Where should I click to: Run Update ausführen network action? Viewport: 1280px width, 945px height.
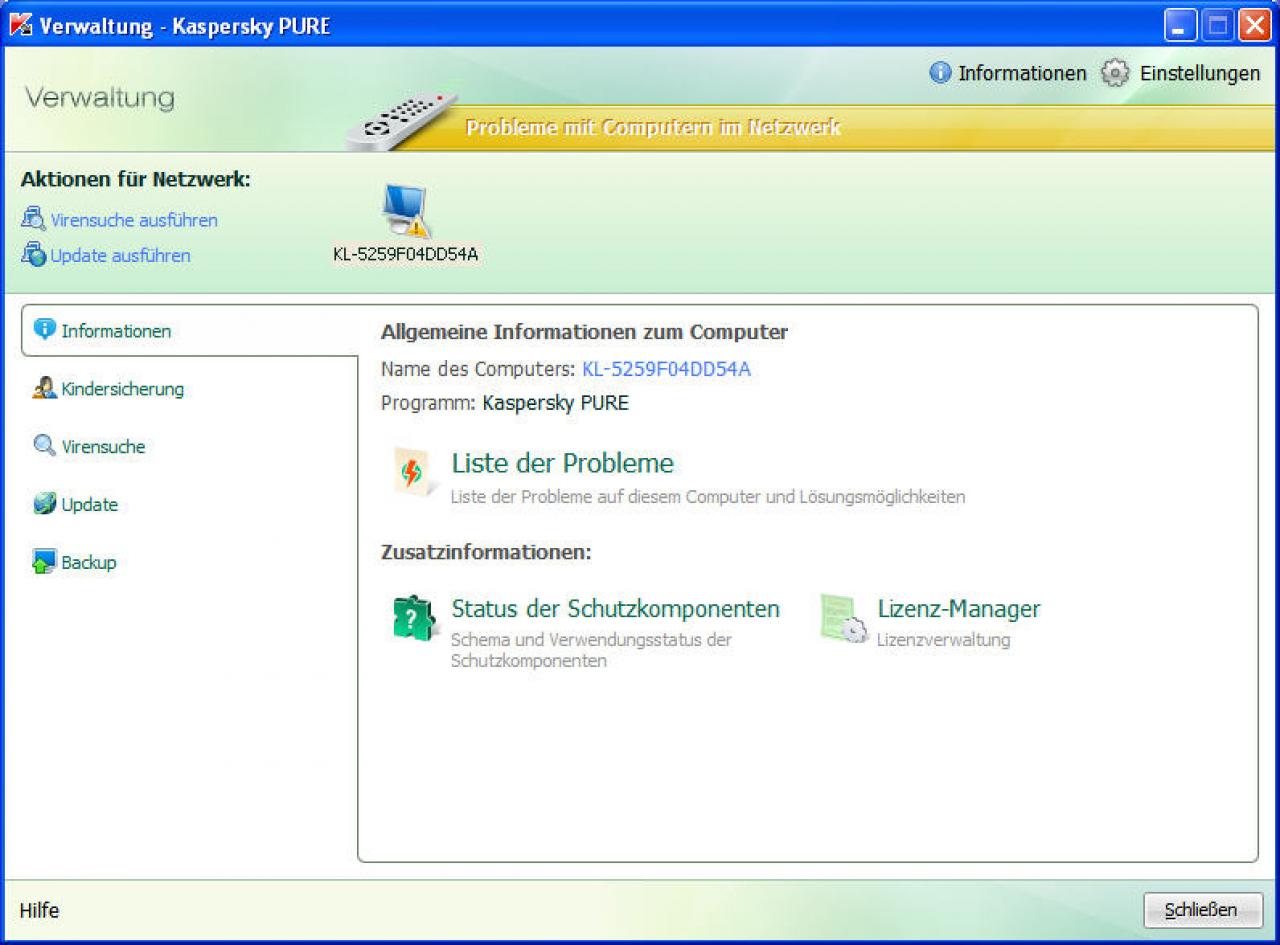pyautogui.click(x=120, y=255)
